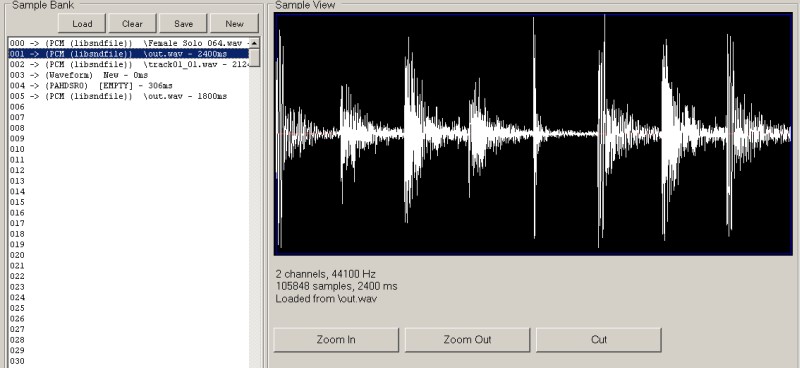Zoom Out of the waveform
Screen dimensions: 800x368
467,339
